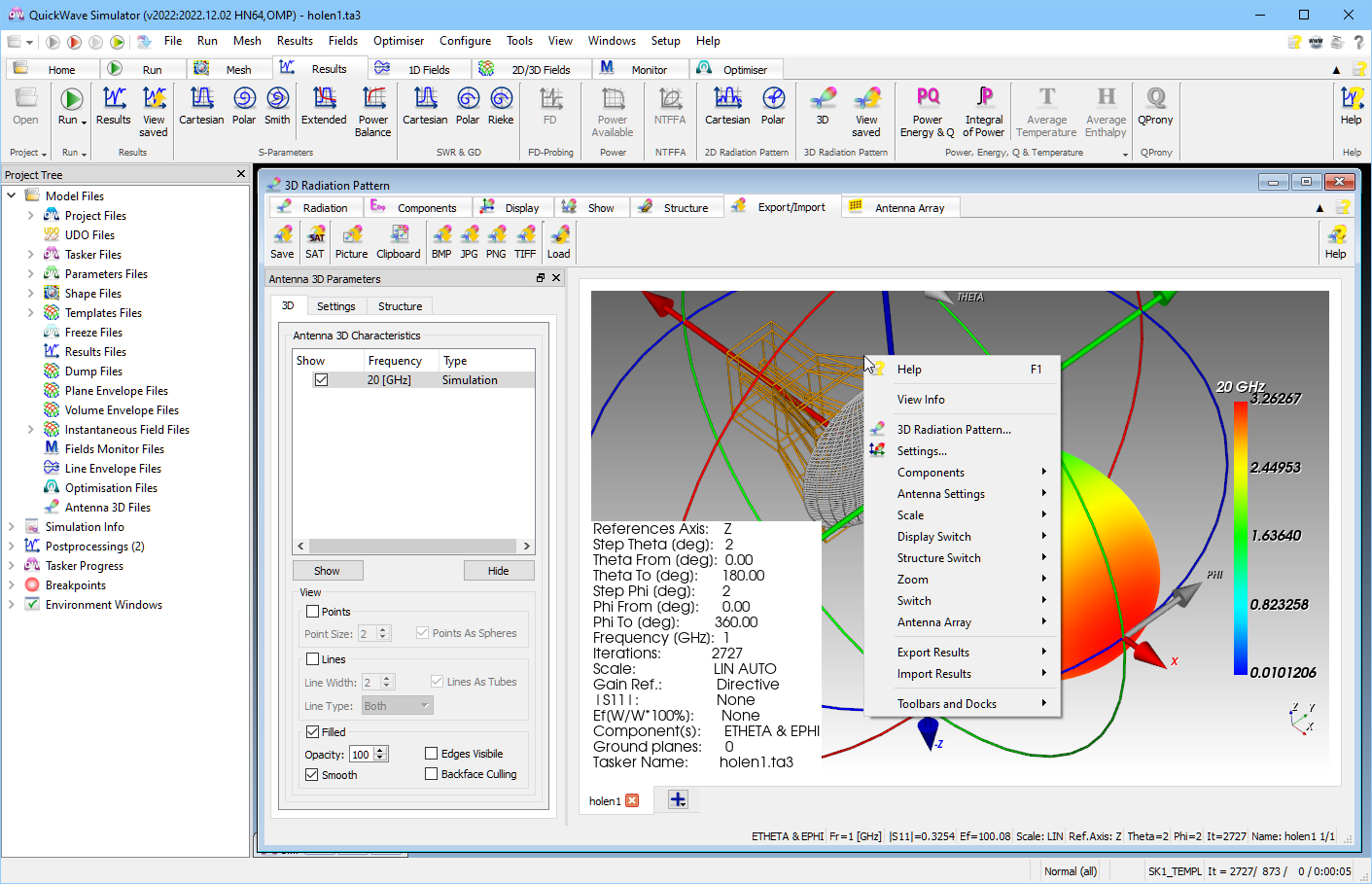Image resolution: width=1372 pixels, height=884 pixels.
Task: Click the Smith chart S-Parameters icon
Action: point(277,107)
